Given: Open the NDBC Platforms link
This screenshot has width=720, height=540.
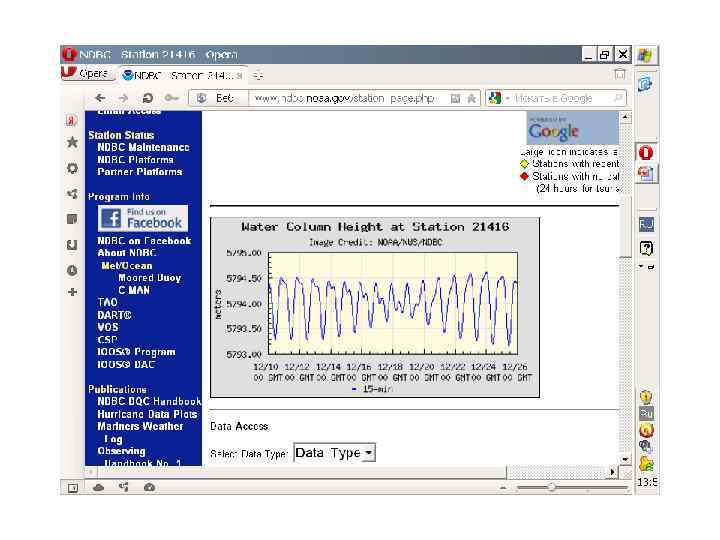Looking at the screenshot, I should tap(135, 160).
